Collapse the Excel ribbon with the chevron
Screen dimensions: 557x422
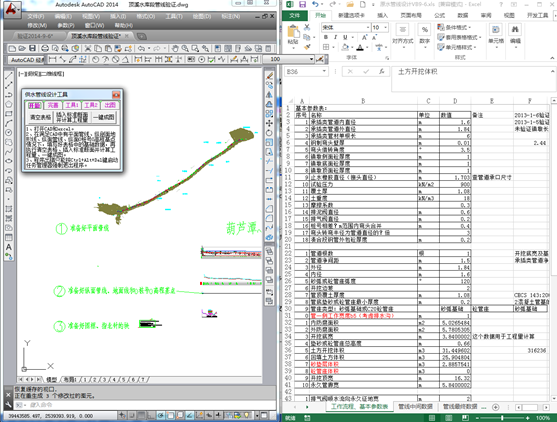pos(552,58)
